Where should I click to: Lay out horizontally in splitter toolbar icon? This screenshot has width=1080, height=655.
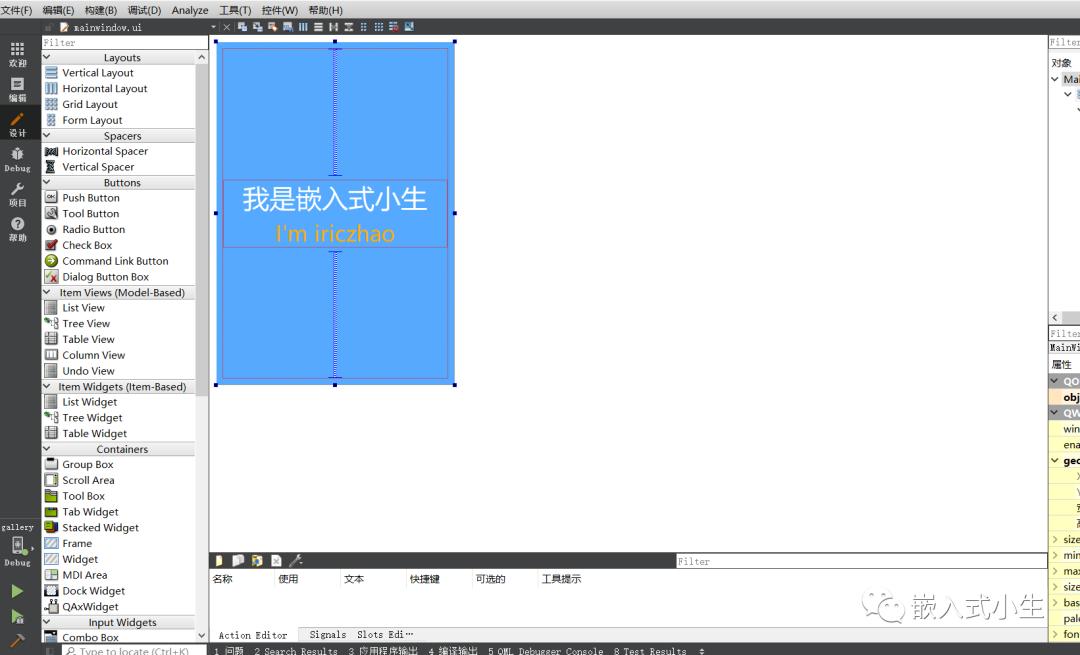(x=333, y=27)
